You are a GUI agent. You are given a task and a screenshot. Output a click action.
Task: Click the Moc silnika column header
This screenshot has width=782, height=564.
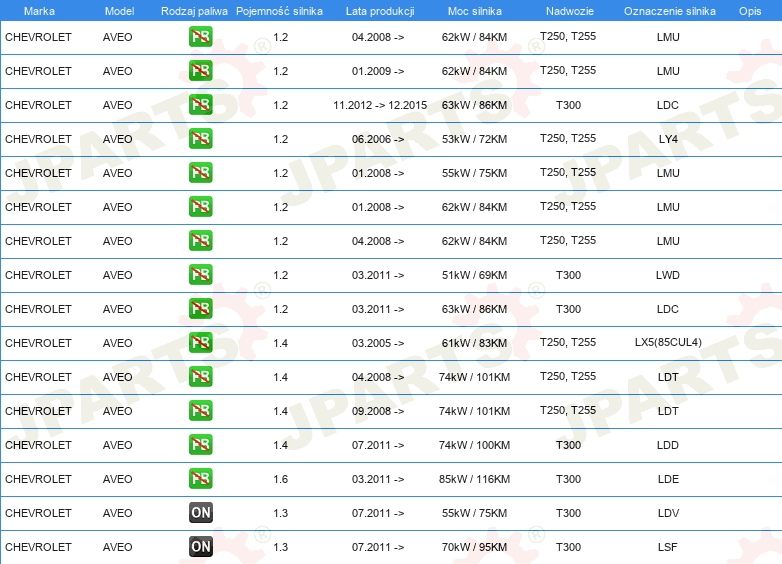(x=474, y=10)
